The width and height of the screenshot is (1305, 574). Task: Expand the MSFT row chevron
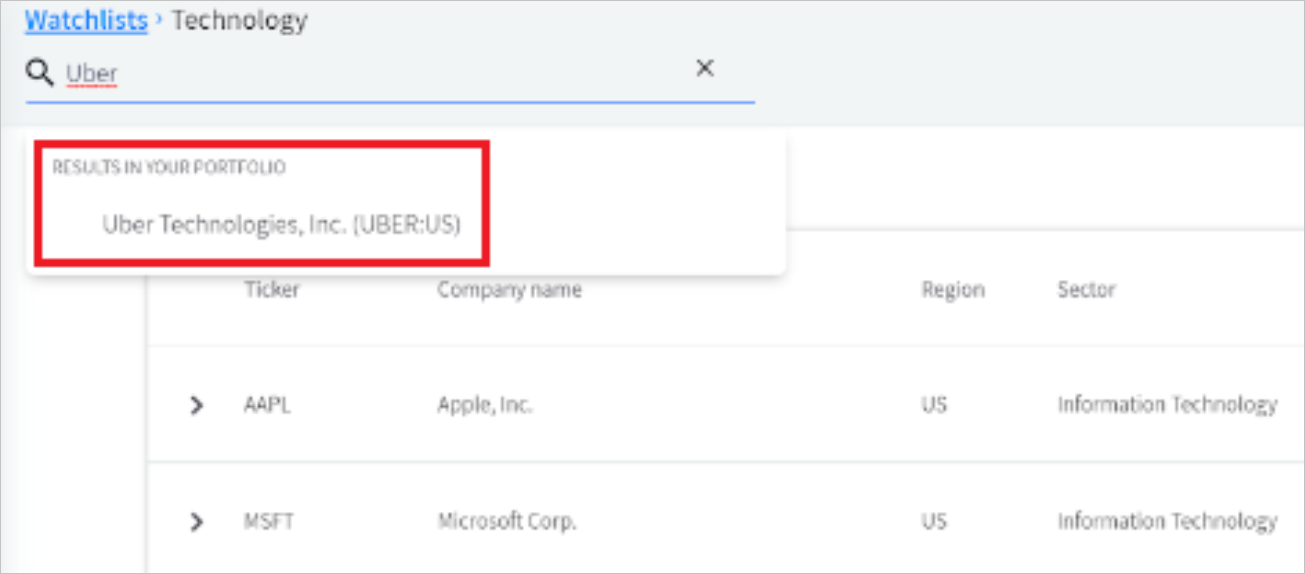tap(197, 521)
